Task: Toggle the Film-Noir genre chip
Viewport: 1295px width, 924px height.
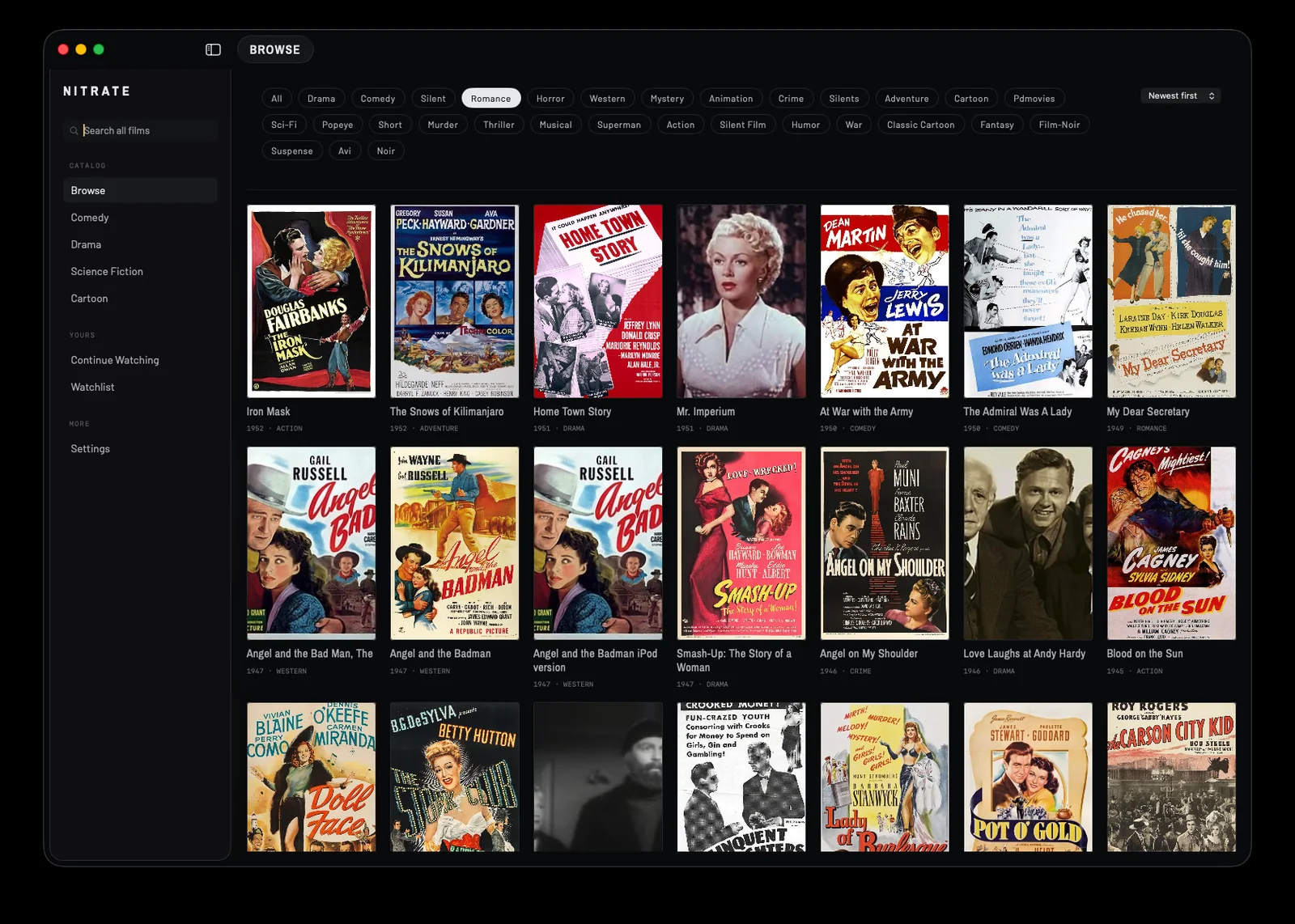Action: 1059,125
